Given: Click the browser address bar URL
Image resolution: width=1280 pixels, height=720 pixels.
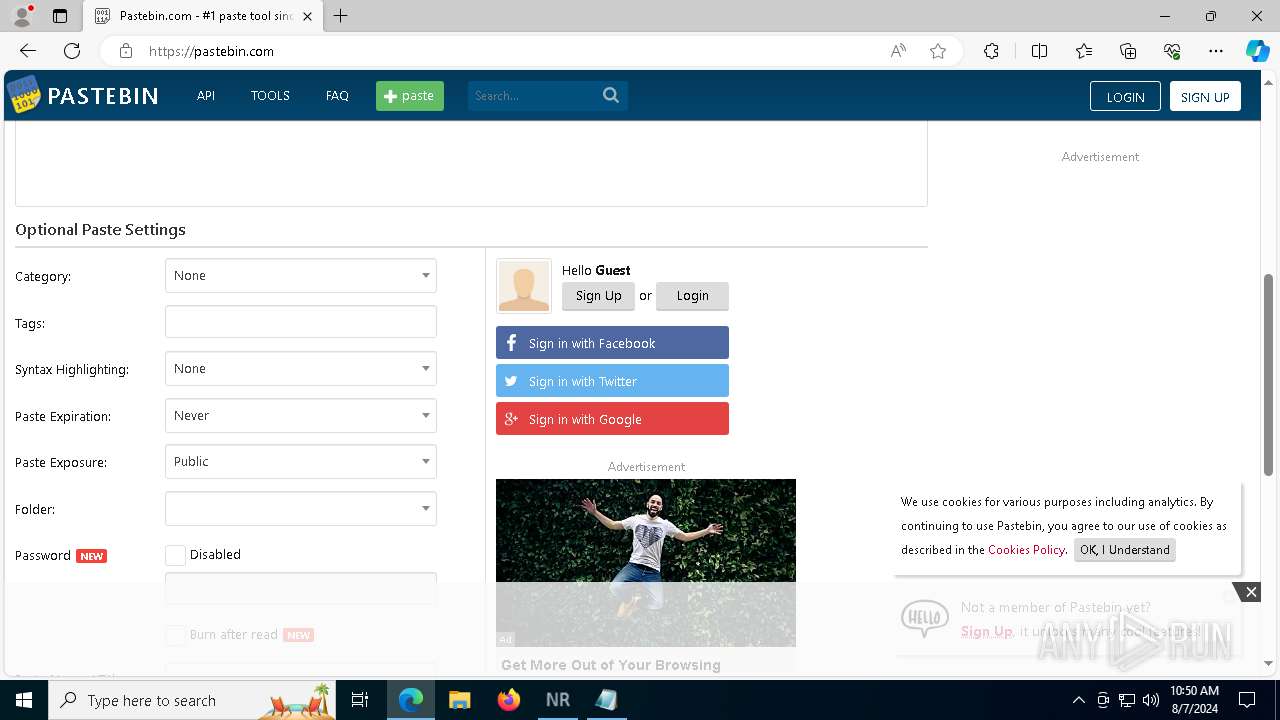Looking at the screenshot, I should (x=211, y=51).
